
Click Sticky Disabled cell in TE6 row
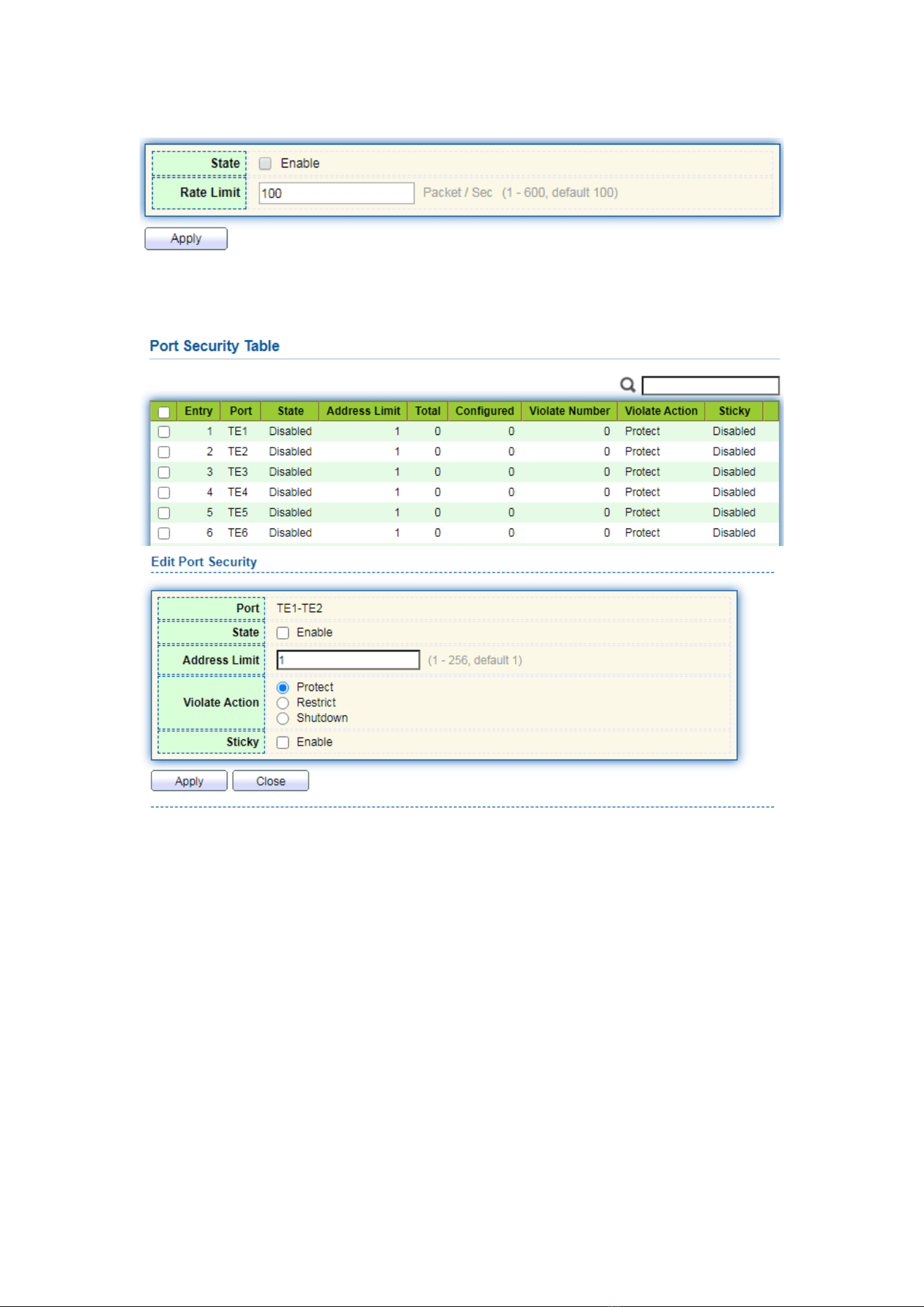tap(734, 533)
